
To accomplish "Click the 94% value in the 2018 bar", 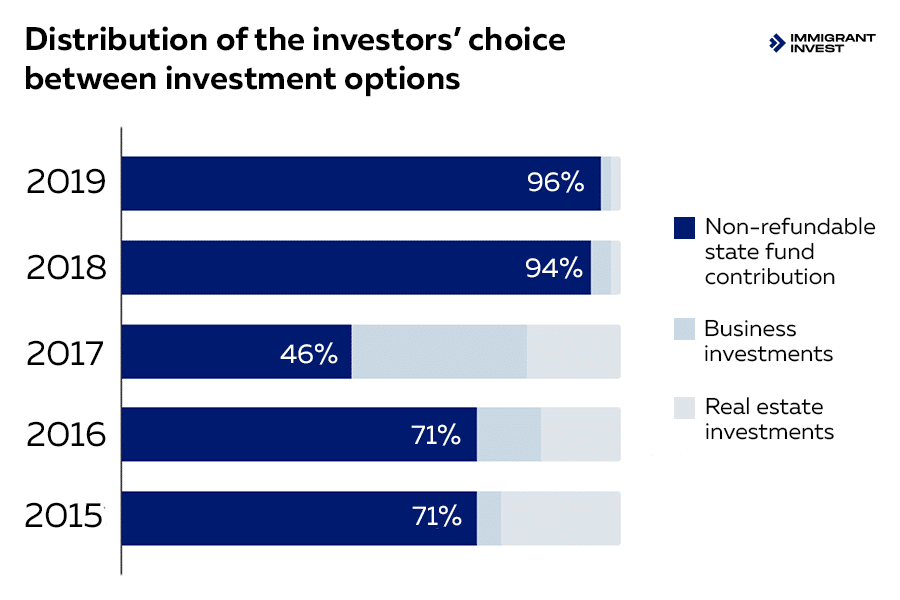I will (x=554, y=267).
